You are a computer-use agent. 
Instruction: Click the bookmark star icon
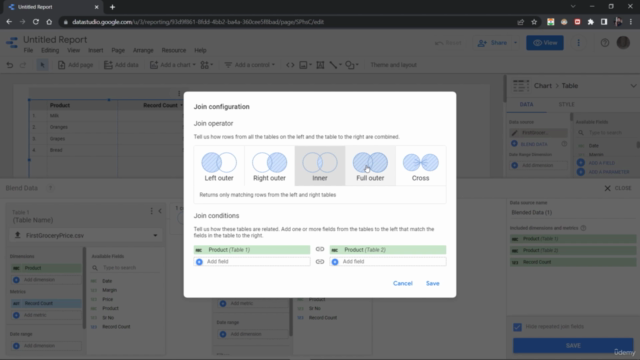[534, 22]
